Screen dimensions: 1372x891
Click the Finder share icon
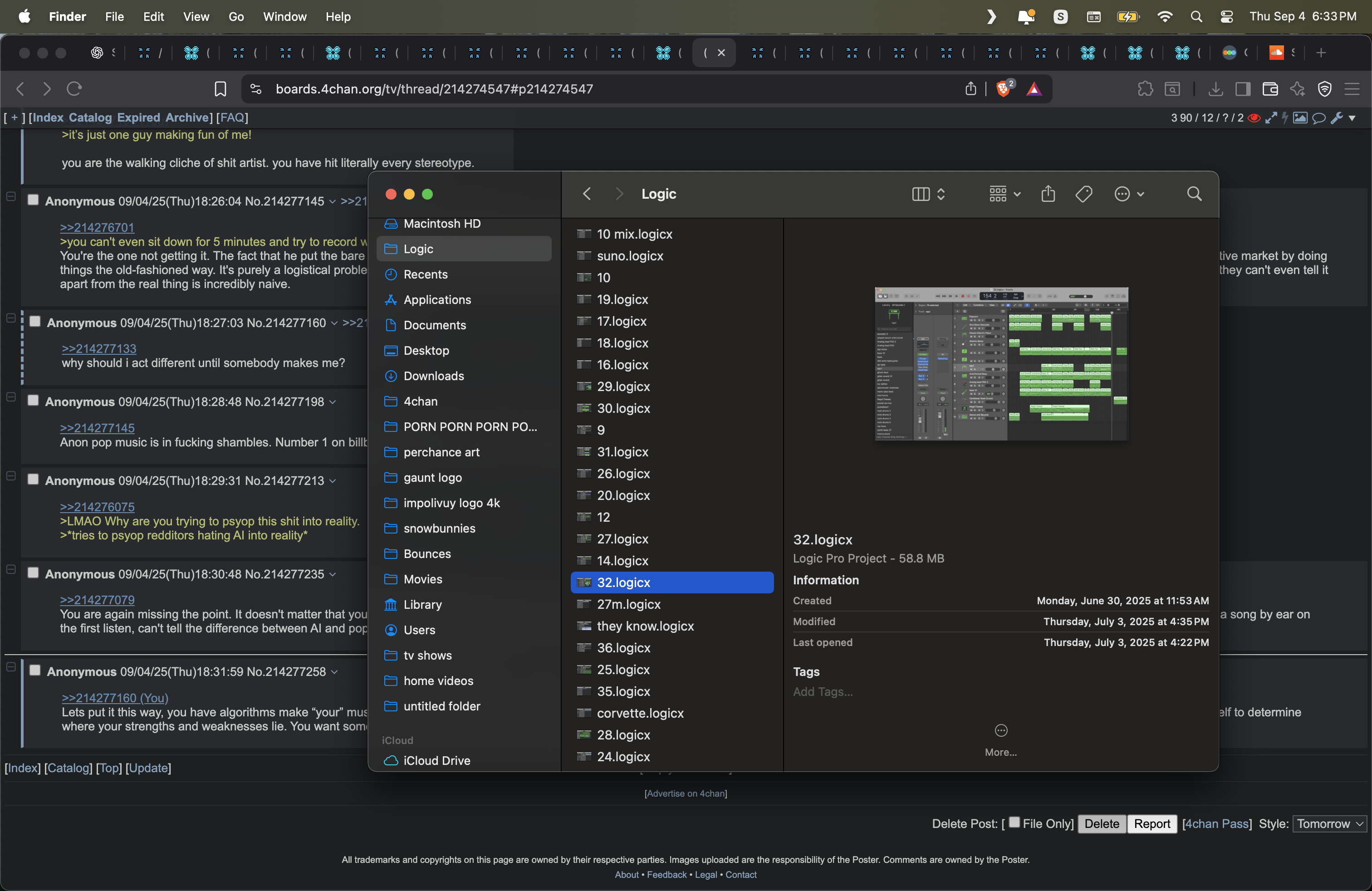click(x=1048, y=194)
